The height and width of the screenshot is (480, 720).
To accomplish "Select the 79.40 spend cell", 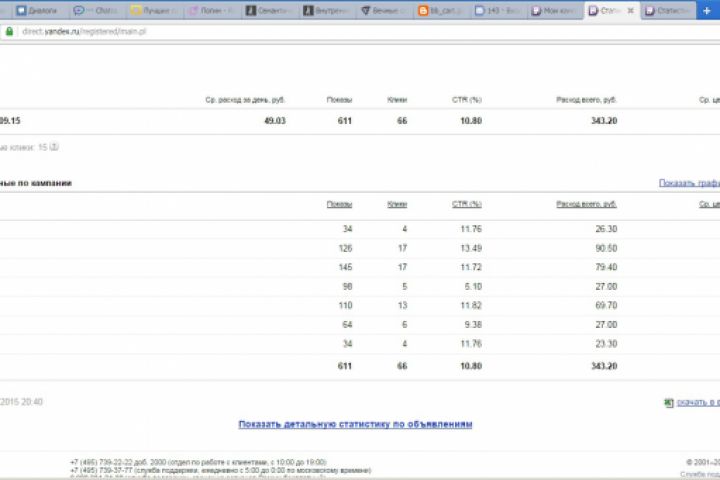I will pyautogui.click(x=606, y=267).
